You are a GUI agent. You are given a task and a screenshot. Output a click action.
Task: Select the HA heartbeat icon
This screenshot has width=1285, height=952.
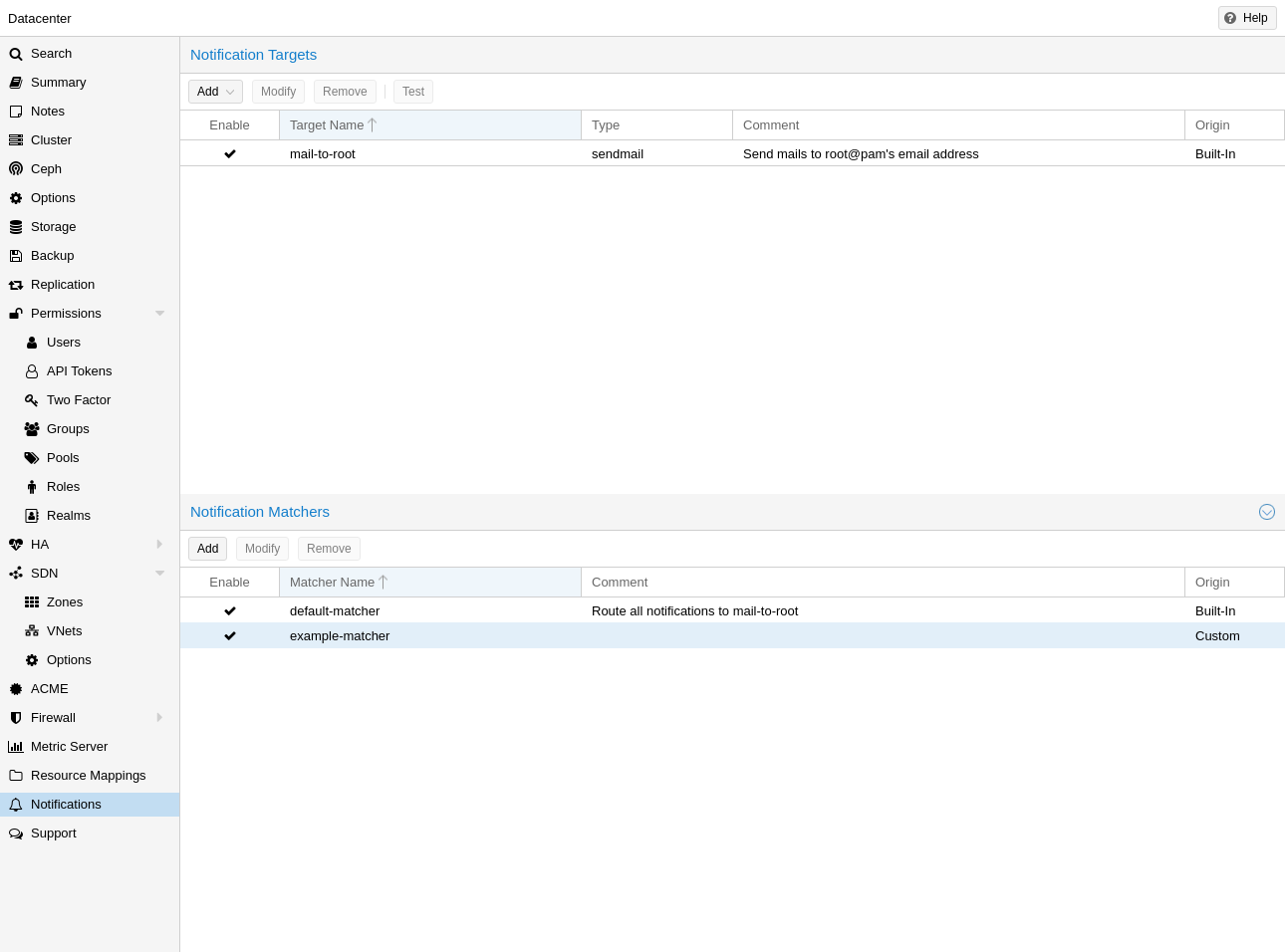16,545
